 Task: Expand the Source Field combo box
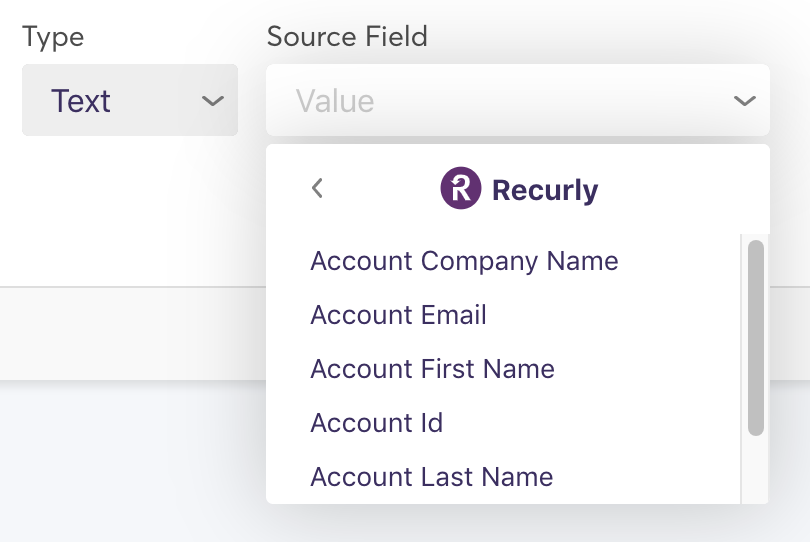517,101
